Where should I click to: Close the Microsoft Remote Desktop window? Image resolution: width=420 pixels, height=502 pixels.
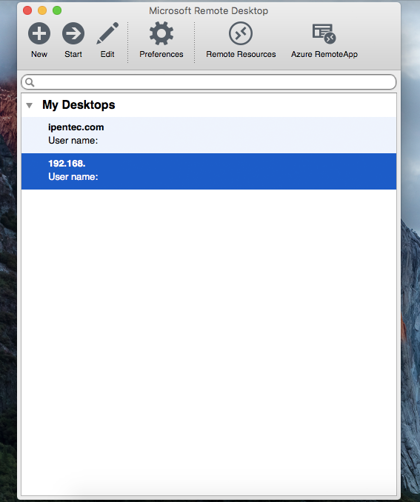tap(27, 11)
